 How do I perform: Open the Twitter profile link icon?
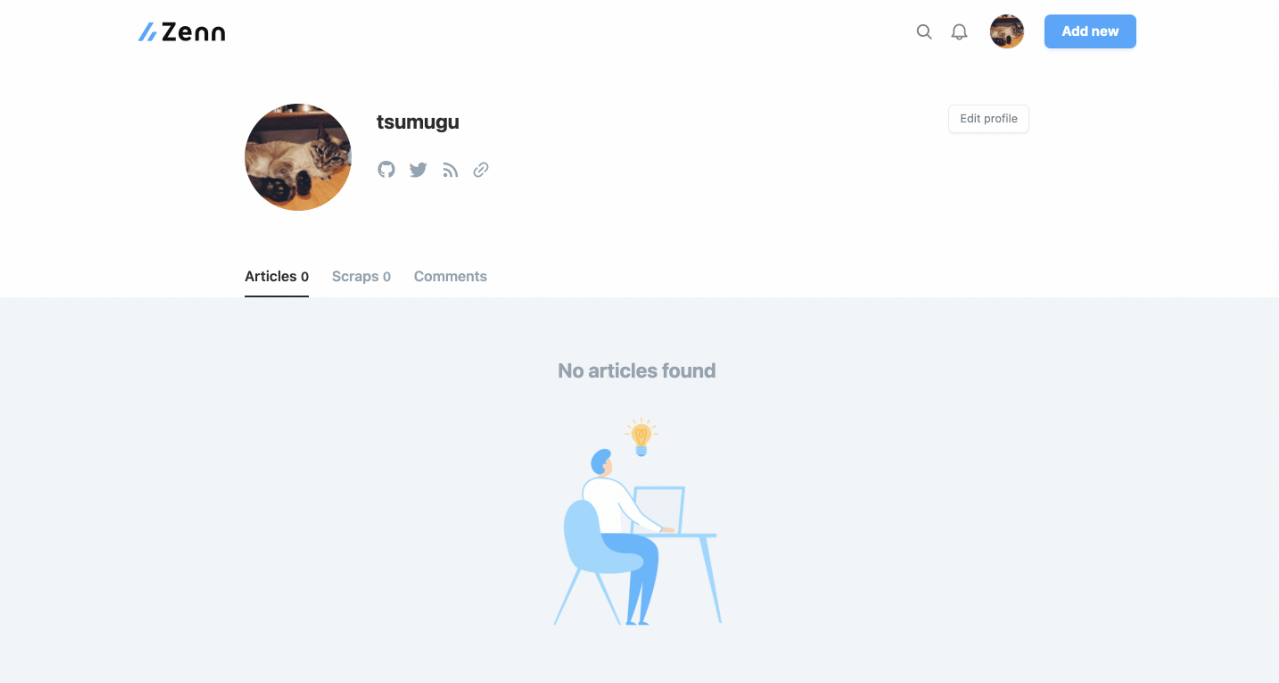tap(418, 170)
